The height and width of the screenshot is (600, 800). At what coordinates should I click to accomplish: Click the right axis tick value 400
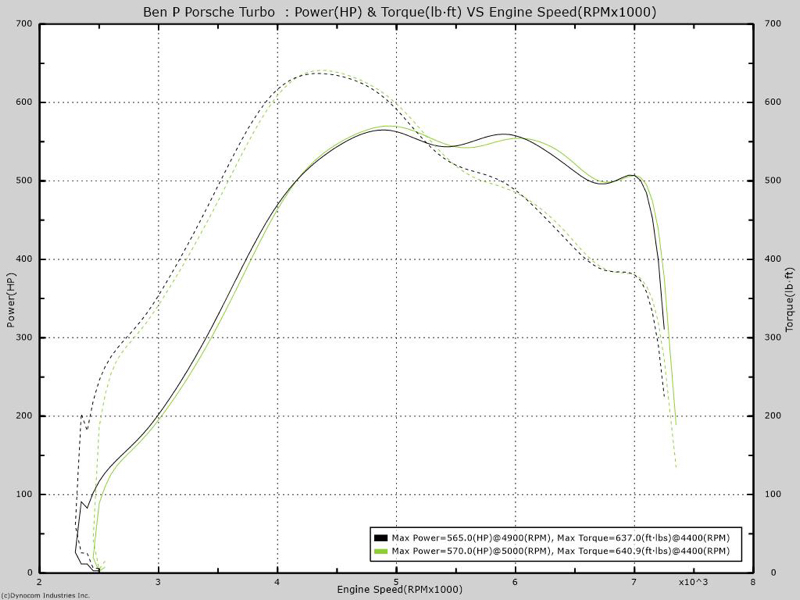(x=773, y=259)
